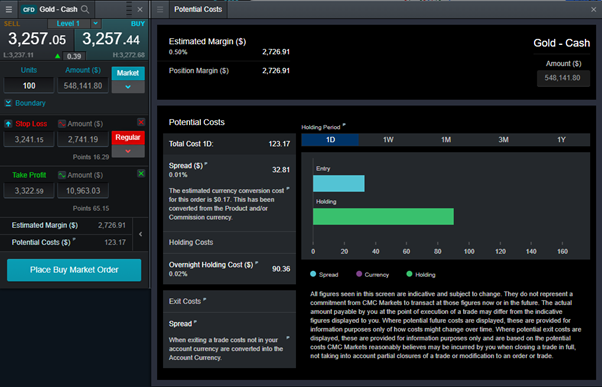Click the Stop Loss direction arrow icon
Image resolution: width=602 pixels, height=387 pixels.
[x=8, y=124]
